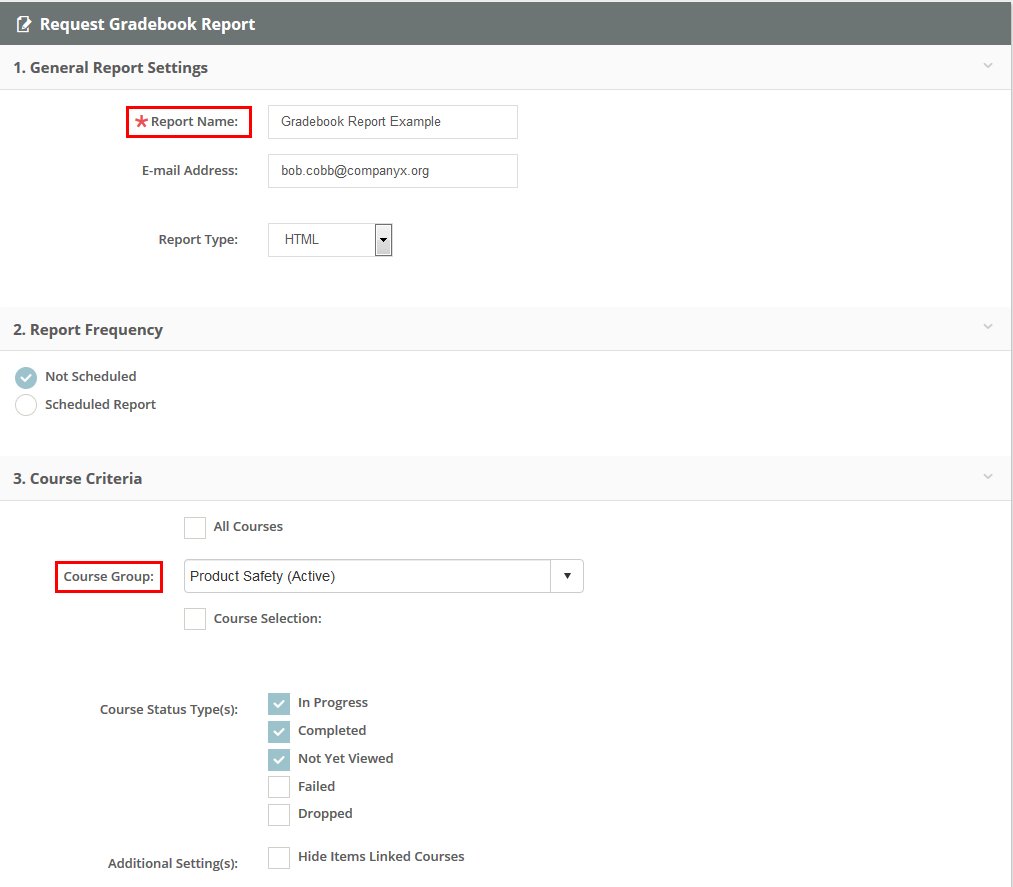Click the E-mail Address input field
Viewport: 1013px width, 887px height.
tap(392, 171)
